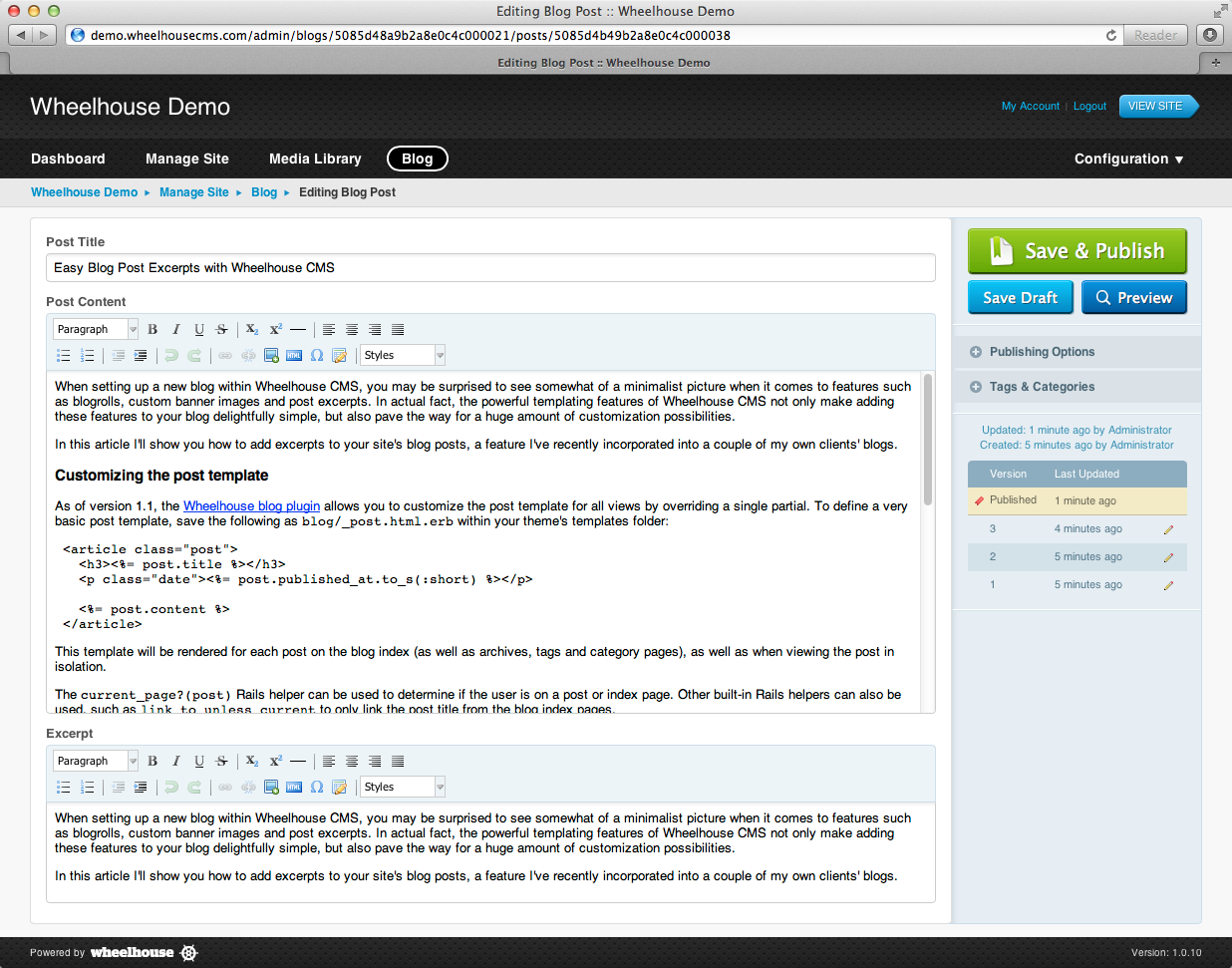The width and height of the screenshot is (1232, 968).
Task: Insert numbered list in Excerpt editor
Action: (x=88, y=787)
